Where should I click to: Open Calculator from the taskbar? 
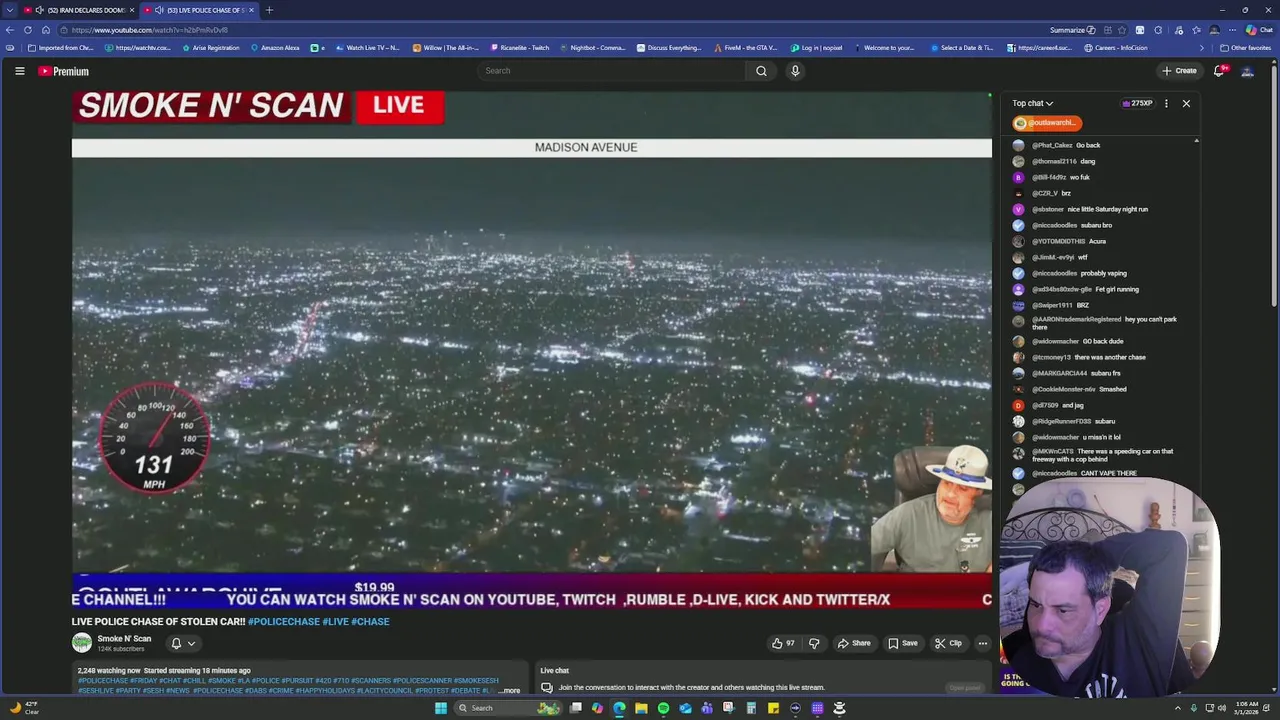point(751,708)
